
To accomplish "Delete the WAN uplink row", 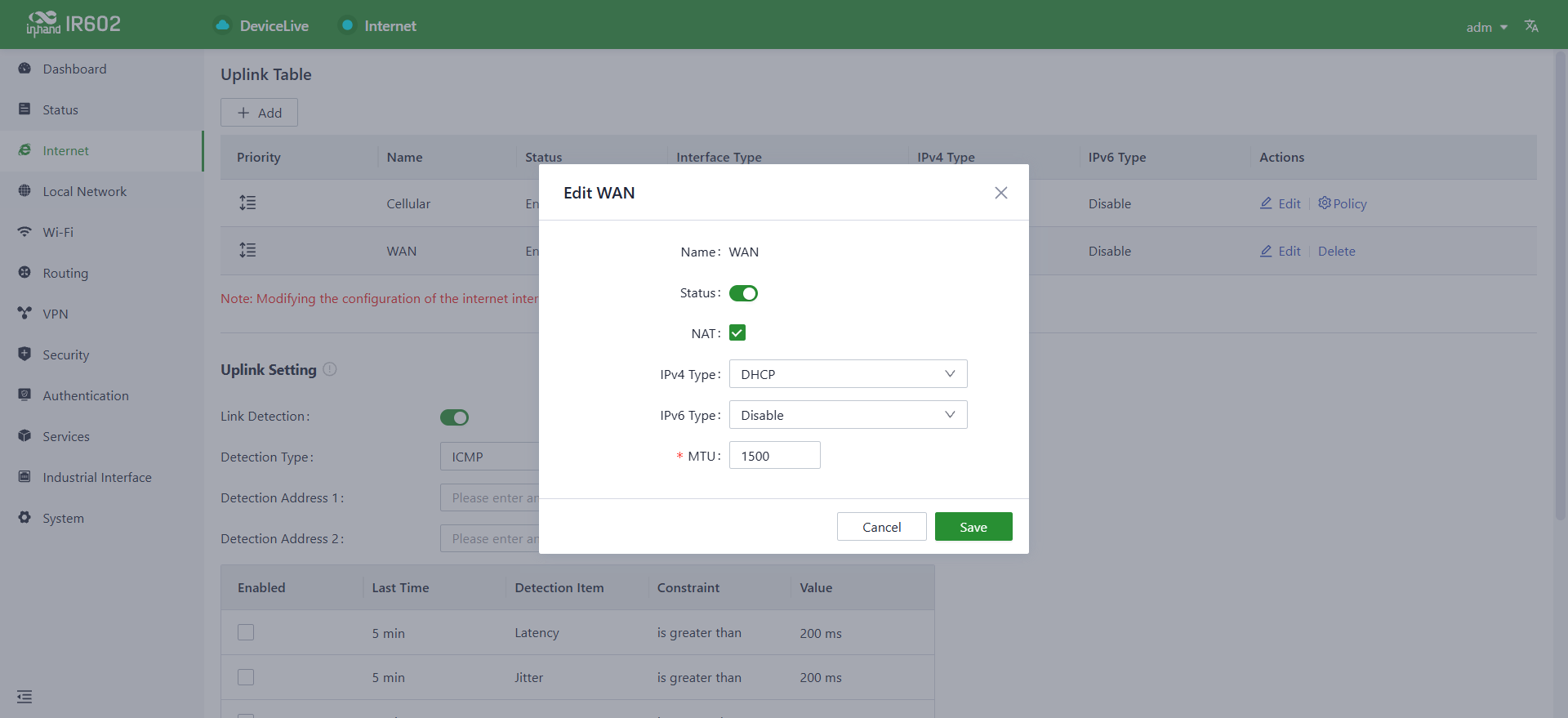I will 1336,251.
